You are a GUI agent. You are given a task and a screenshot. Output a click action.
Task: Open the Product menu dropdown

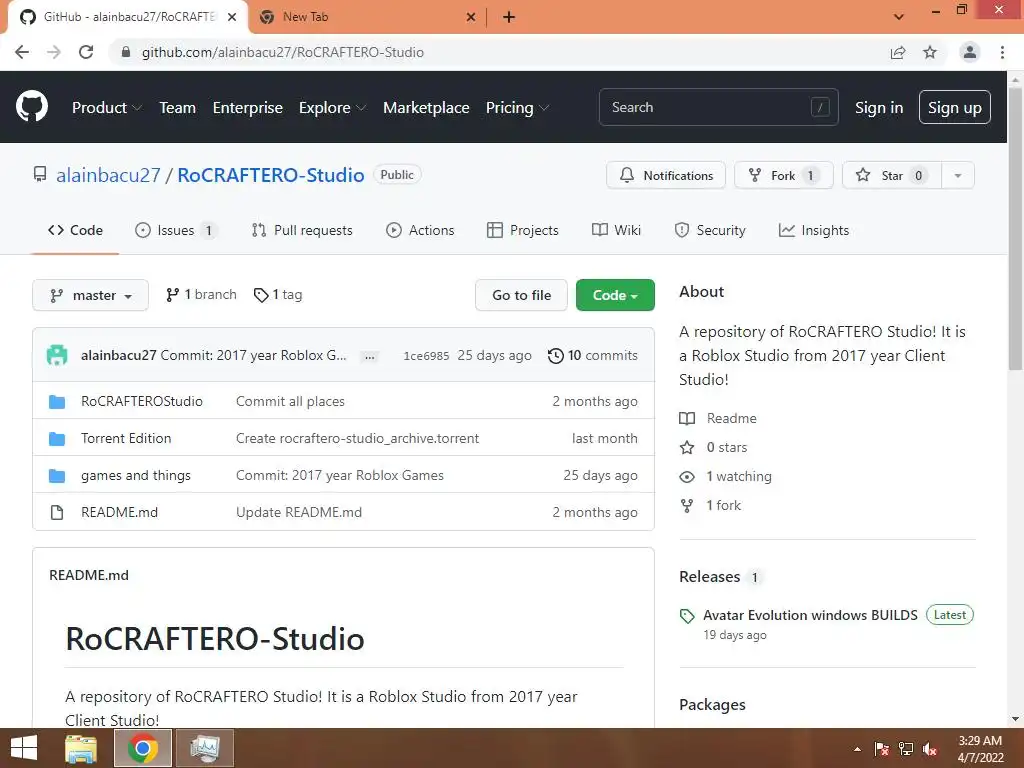pos(106,107)
